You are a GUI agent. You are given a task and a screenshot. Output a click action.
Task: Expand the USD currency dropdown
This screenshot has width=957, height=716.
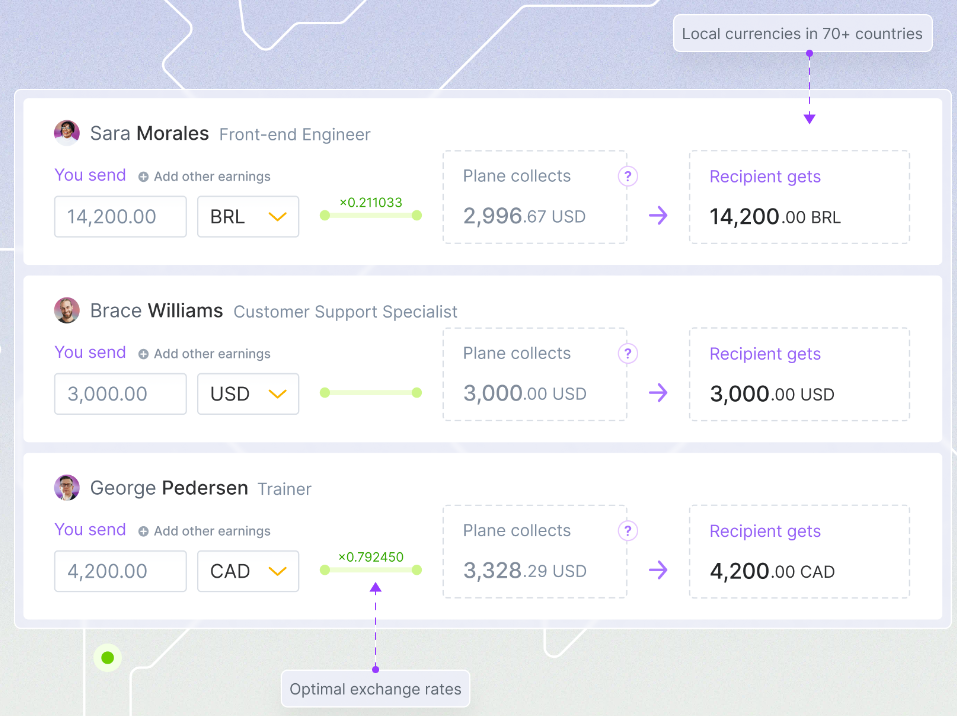[x=248, y=394]
